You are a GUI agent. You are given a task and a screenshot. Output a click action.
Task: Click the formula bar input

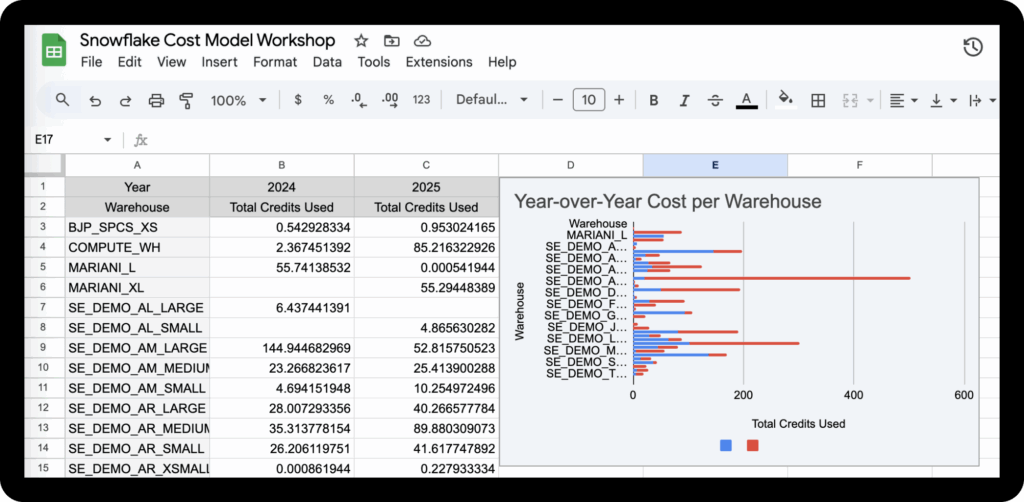click(575, 140)
